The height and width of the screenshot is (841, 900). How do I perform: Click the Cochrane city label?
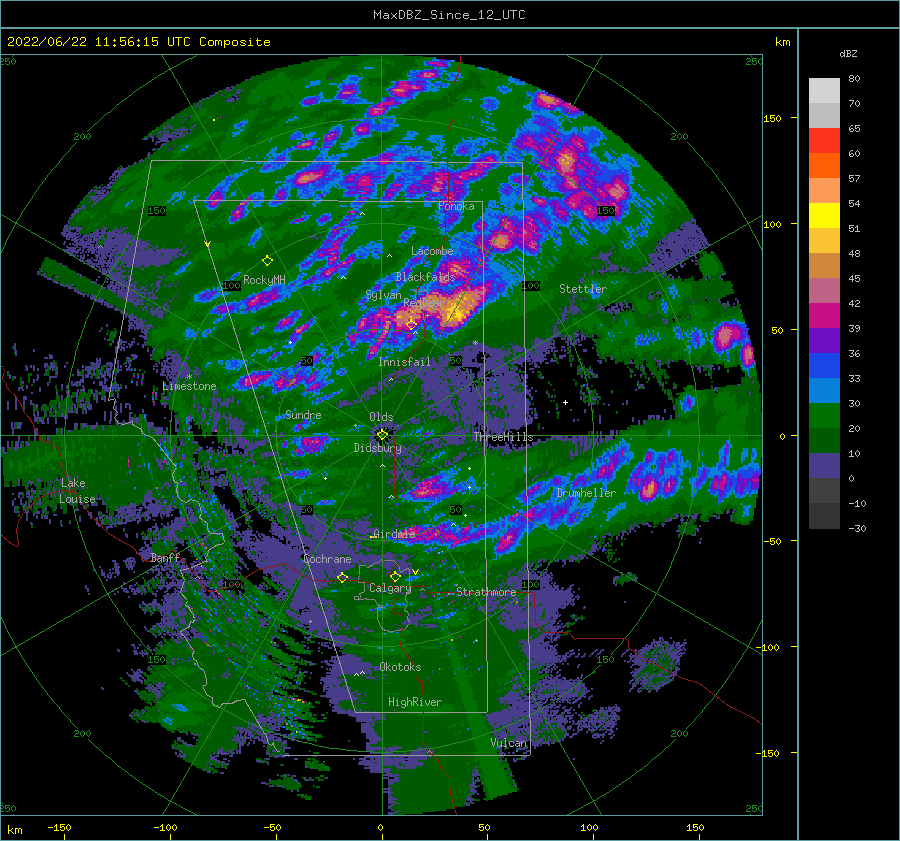pyautogui.click(x=327, y=559)
